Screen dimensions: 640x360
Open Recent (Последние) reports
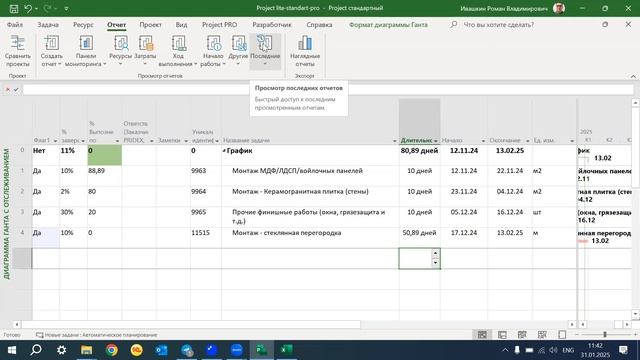(265, 51)
